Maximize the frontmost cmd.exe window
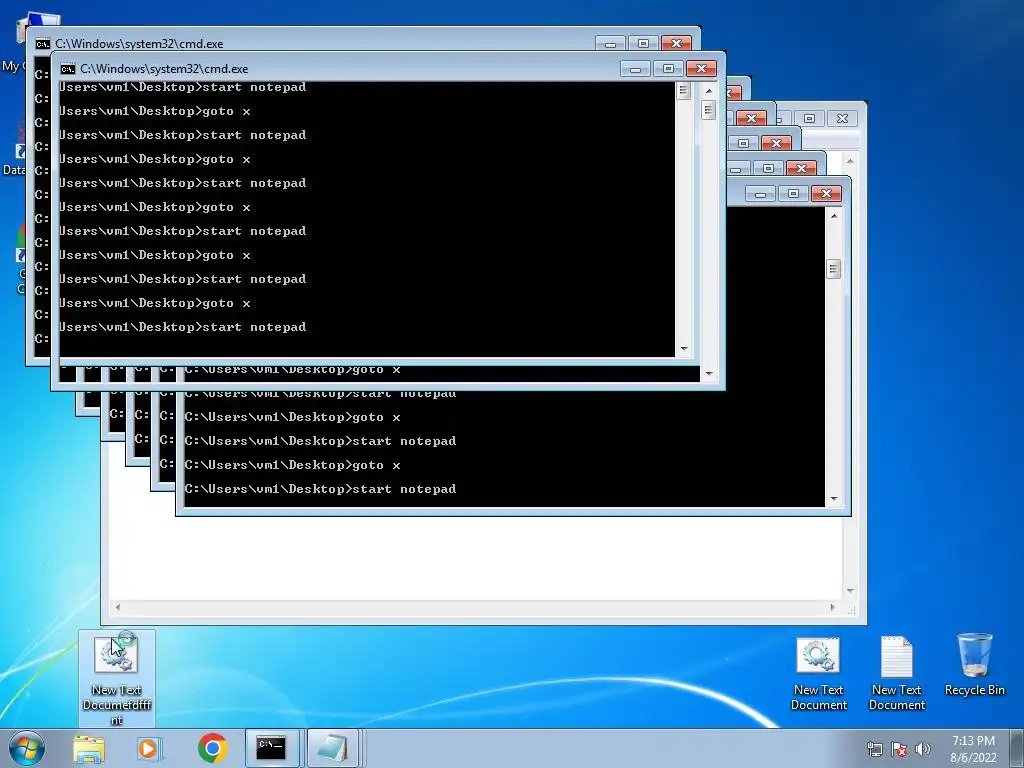1024x768 pixels. pyautogui.click(x=668, y=69)
